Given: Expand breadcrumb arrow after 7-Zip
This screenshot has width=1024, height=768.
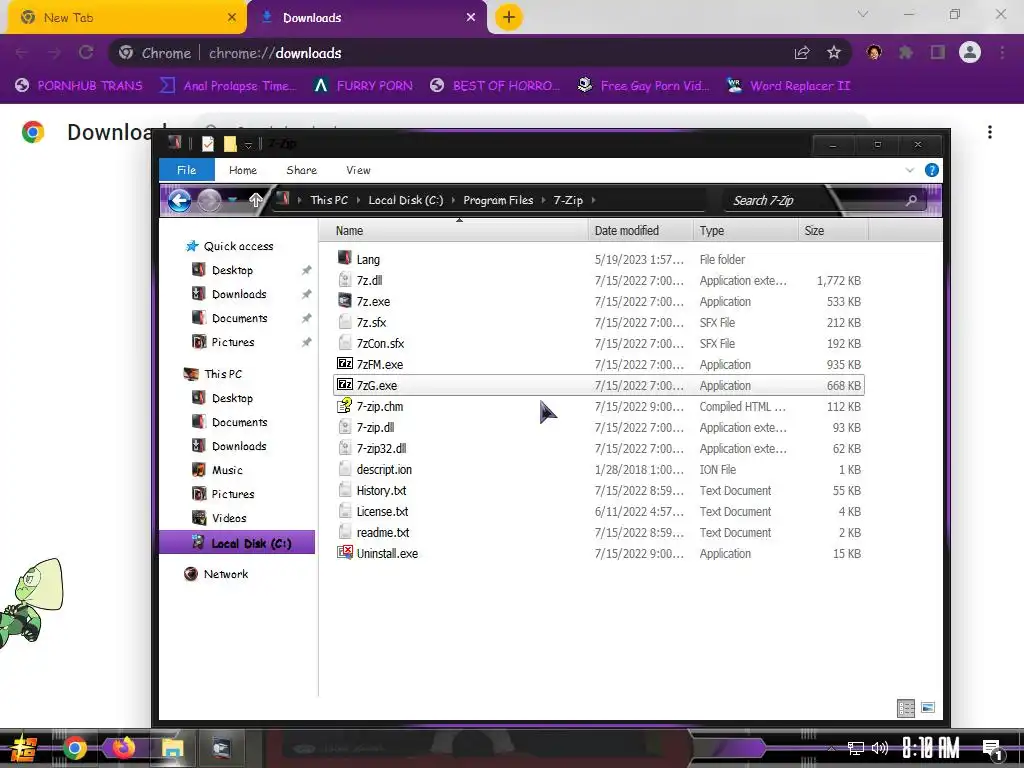Looking at the screenshot, I should click(593, 200).
